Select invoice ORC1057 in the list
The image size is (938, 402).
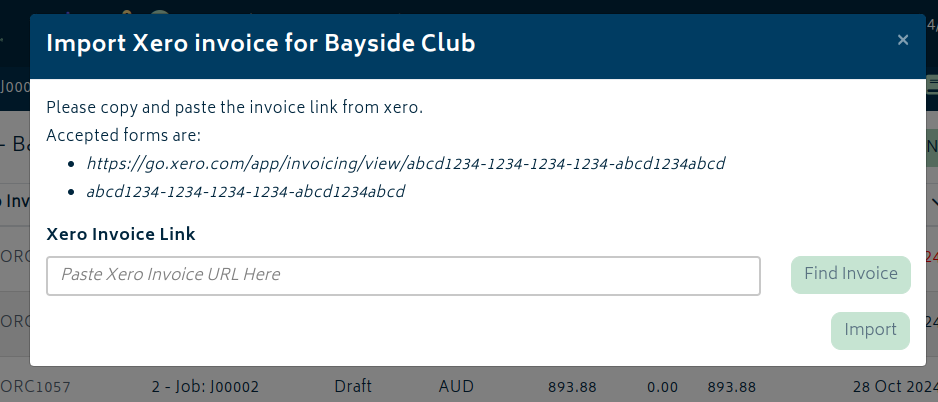pyautogui.click(x=35, y=387)
